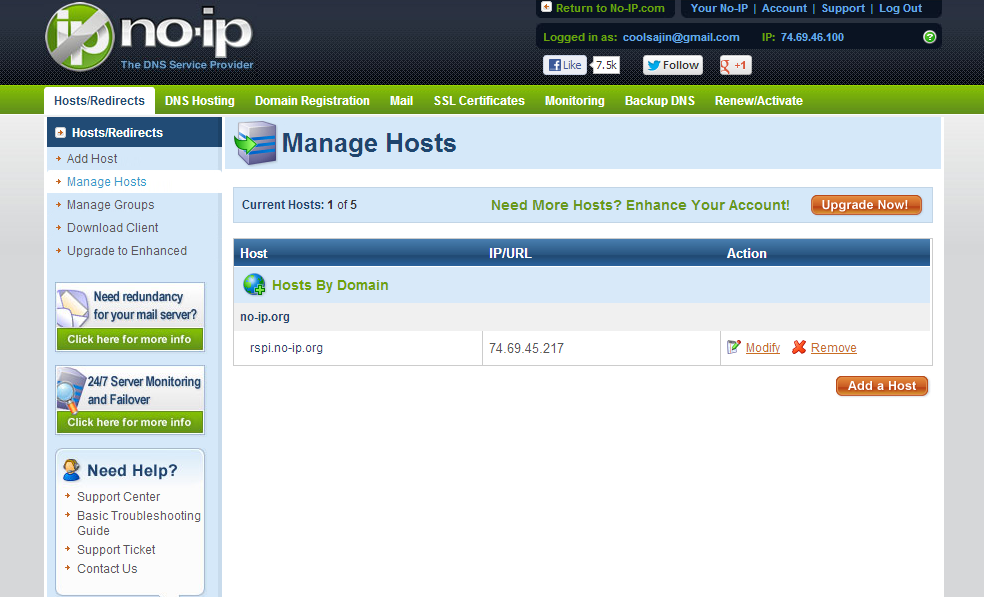This screenshot has width=984, height=597.
Task: Click the Manage Hosts server icon
Action: coord(255,143)
